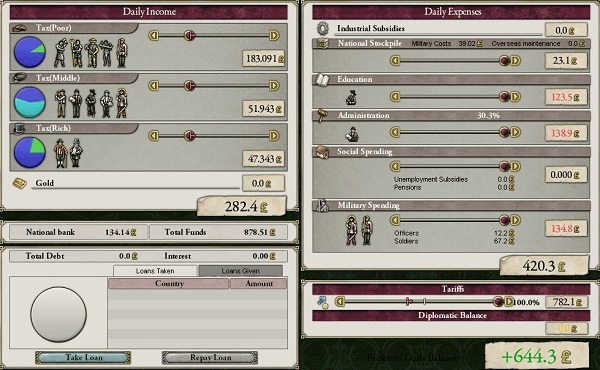Click the Industrial Subsidies gear icon
Viewport: 600px width, 370px height.
coord(323,28)
